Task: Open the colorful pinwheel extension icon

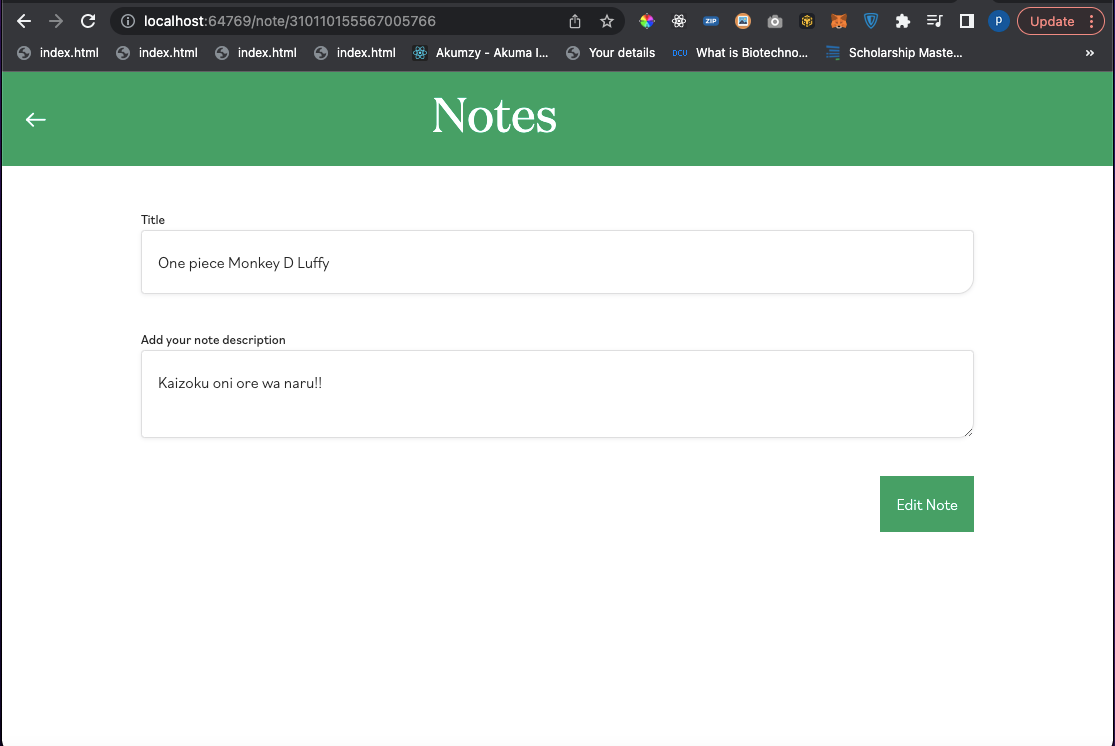Action: [646, 21]
